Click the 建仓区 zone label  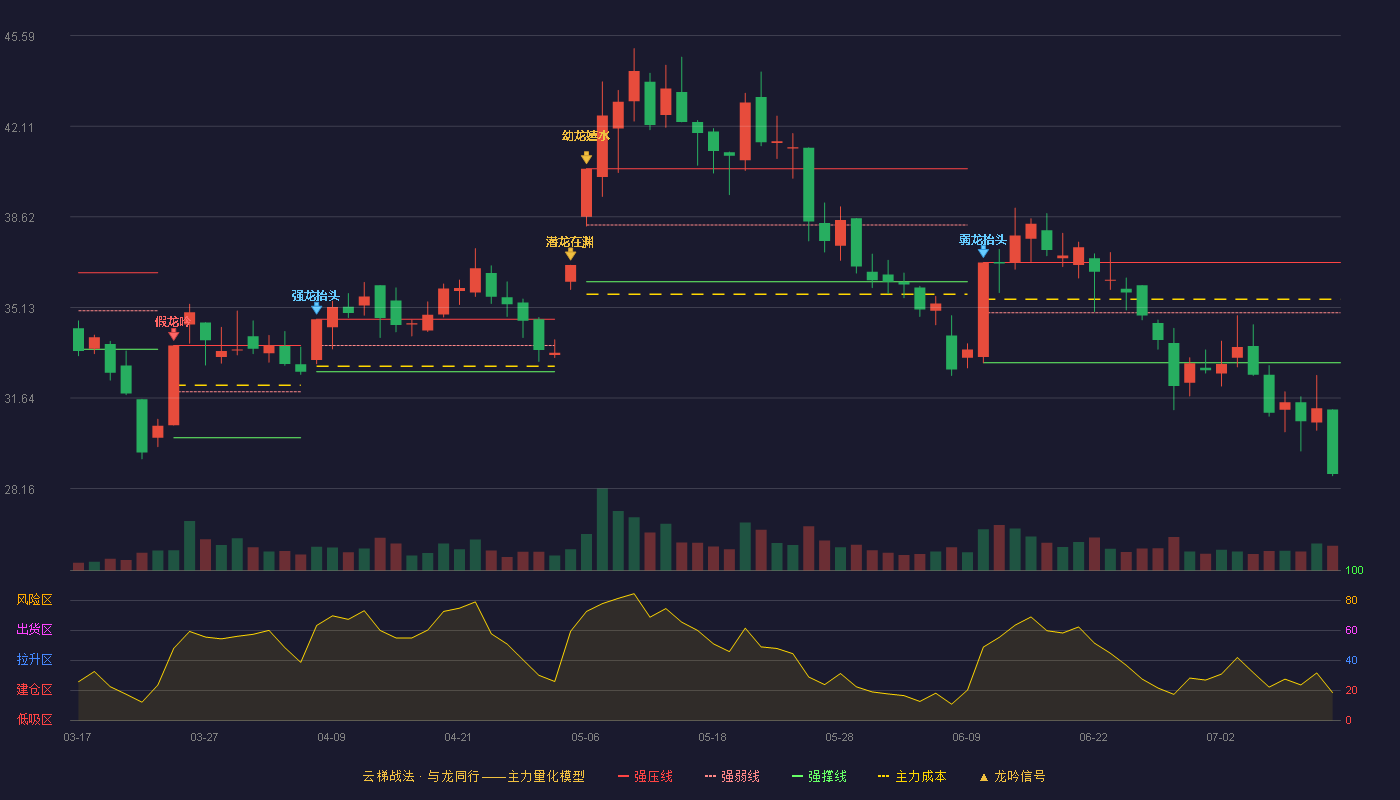(34, 690)
